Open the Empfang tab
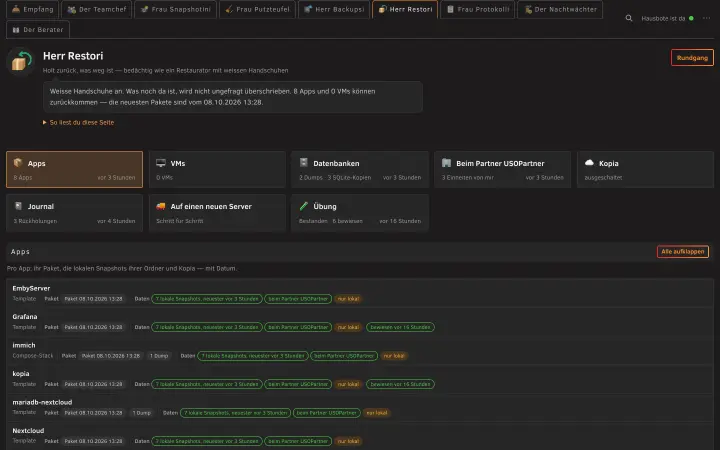Viewport: 720px width, 450px height. pyautogui.click(x=32, y=9)
